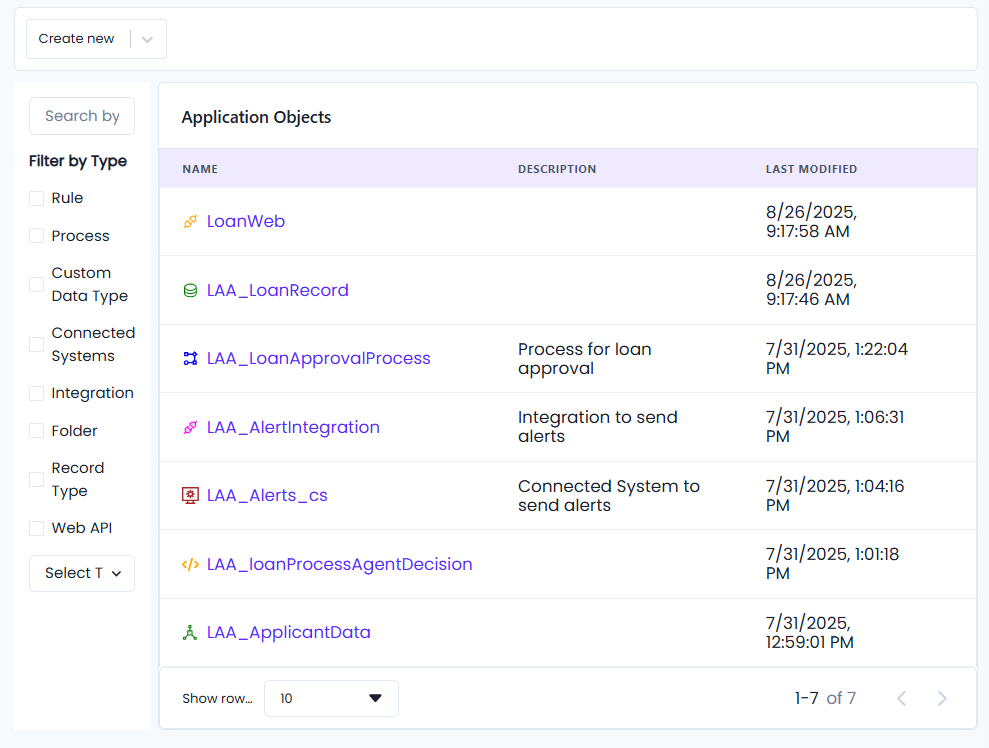Click the Search by input field
Screen dimensions: 989x748
(x=82, y=116)
